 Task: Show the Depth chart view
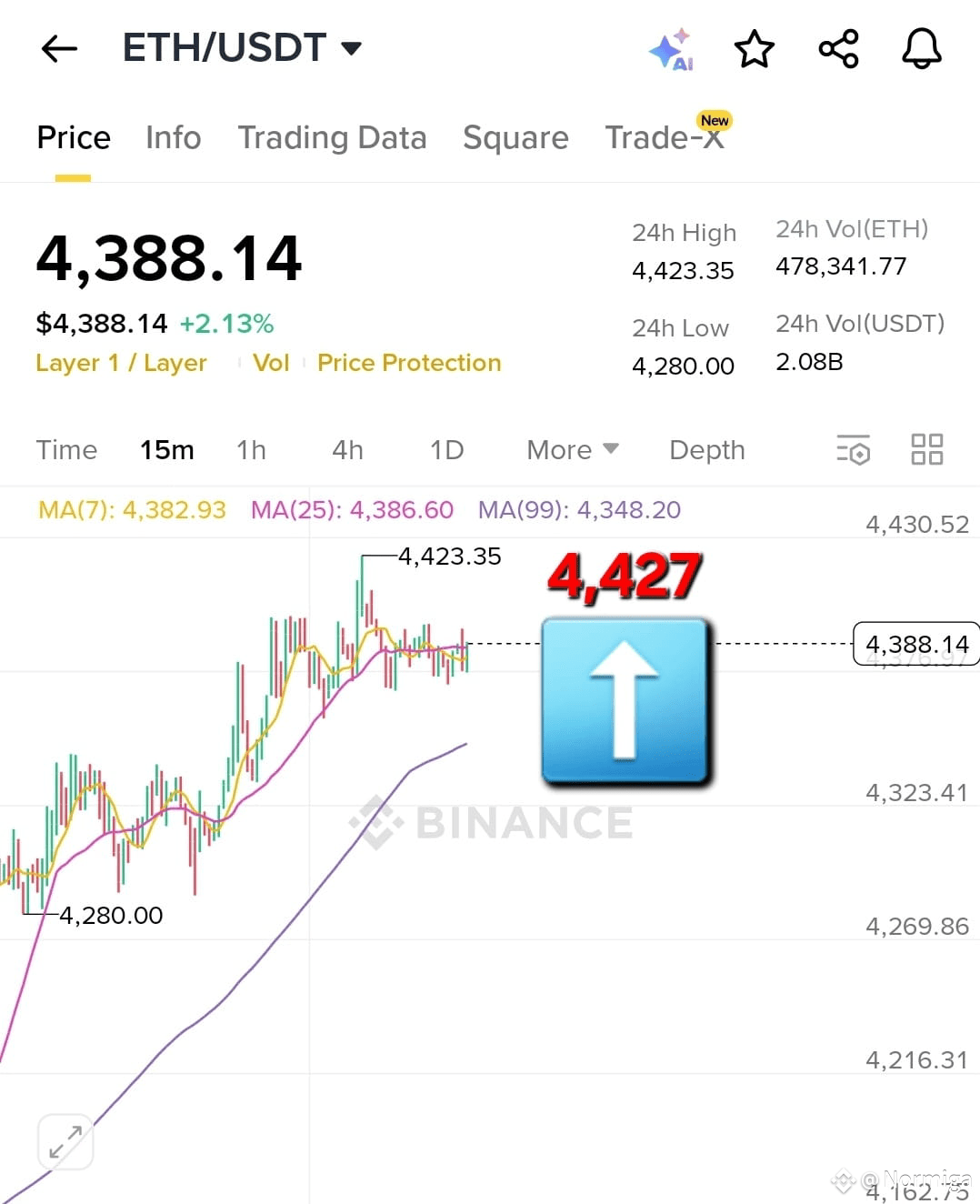point(707,450)
